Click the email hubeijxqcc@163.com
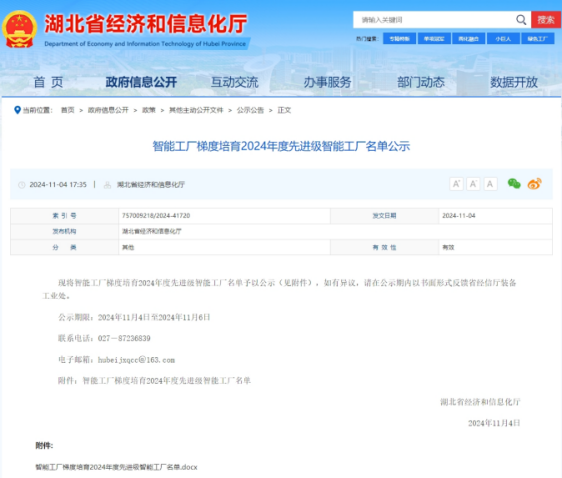Viewport: 562px width, 478px height. [136, 360]
